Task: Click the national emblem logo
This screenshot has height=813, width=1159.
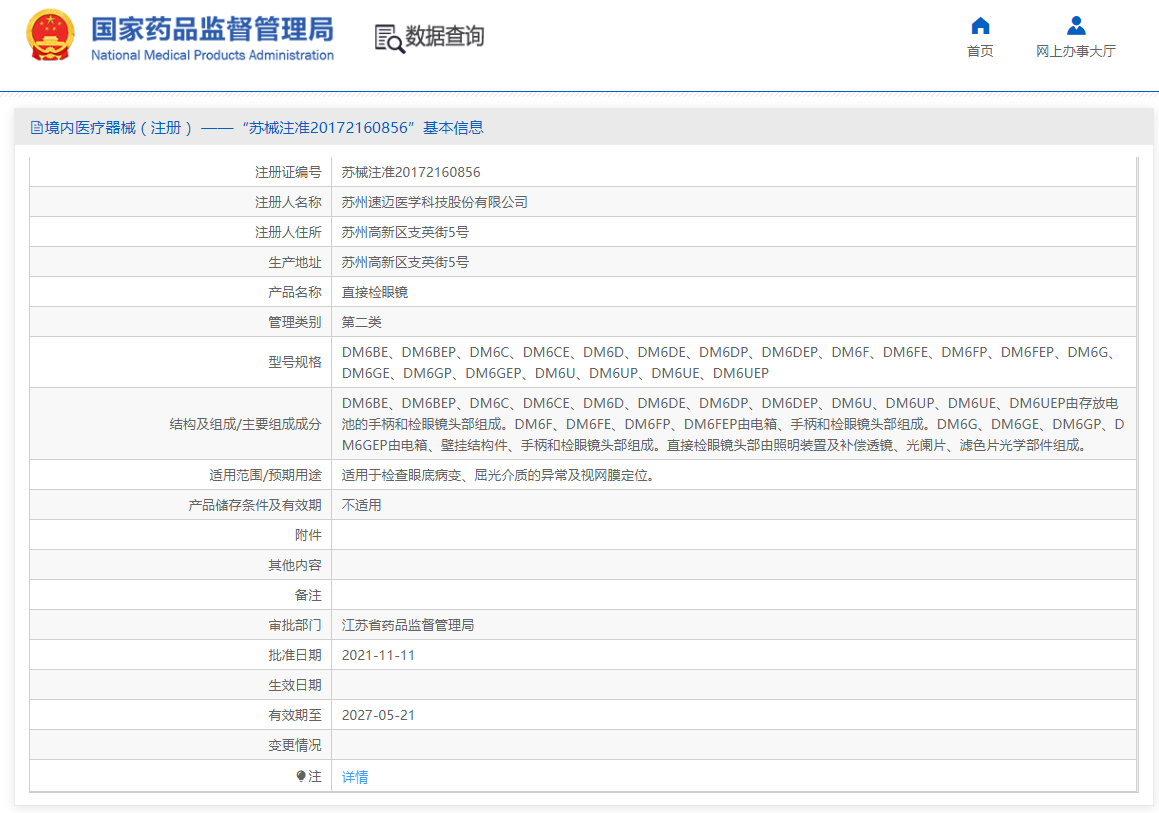Action: click(x=50, y=35)
